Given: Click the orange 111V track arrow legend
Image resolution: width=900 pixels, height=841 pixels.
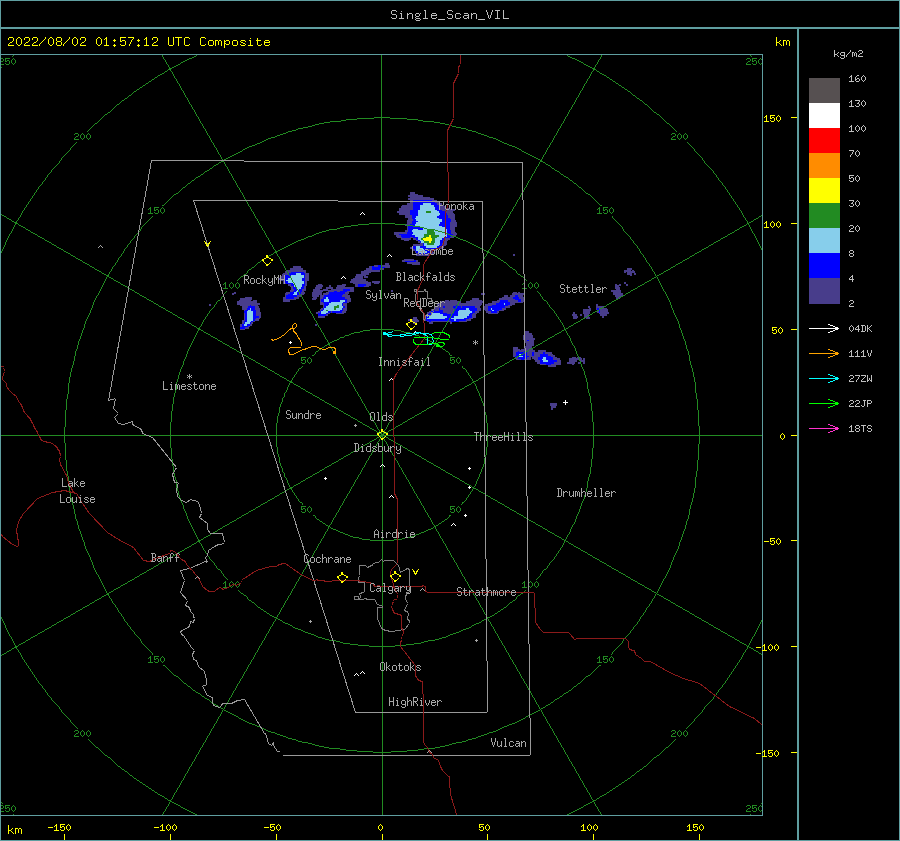Looking at the screenshot, I should click(824, 354).
